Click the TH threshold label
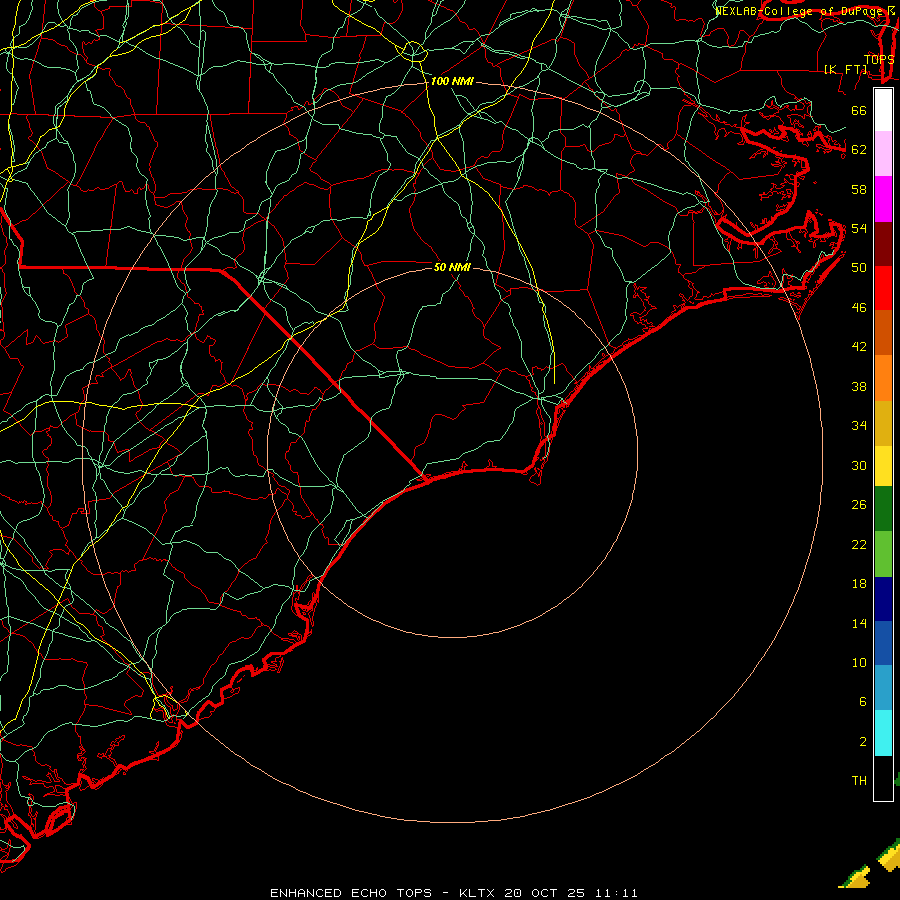900x900 pixels. [859, 781]
